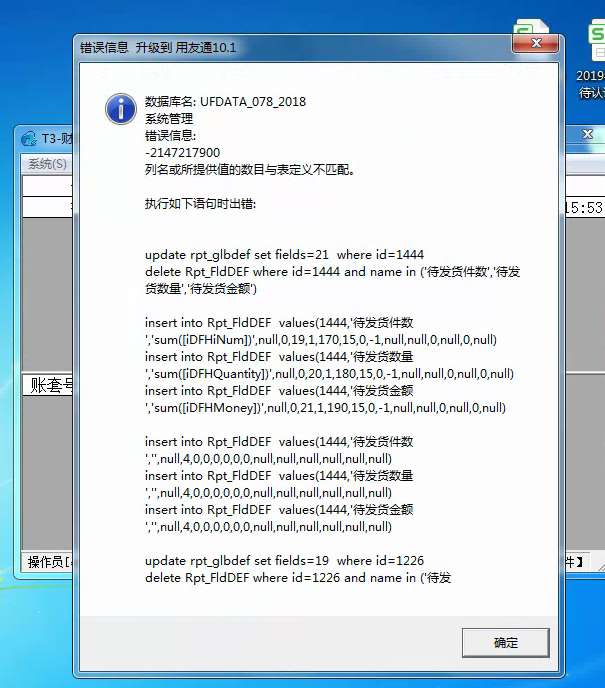
Task: Click the T3 application icon in its title bar
Action: pyautogui.click(x=29, y=139)
